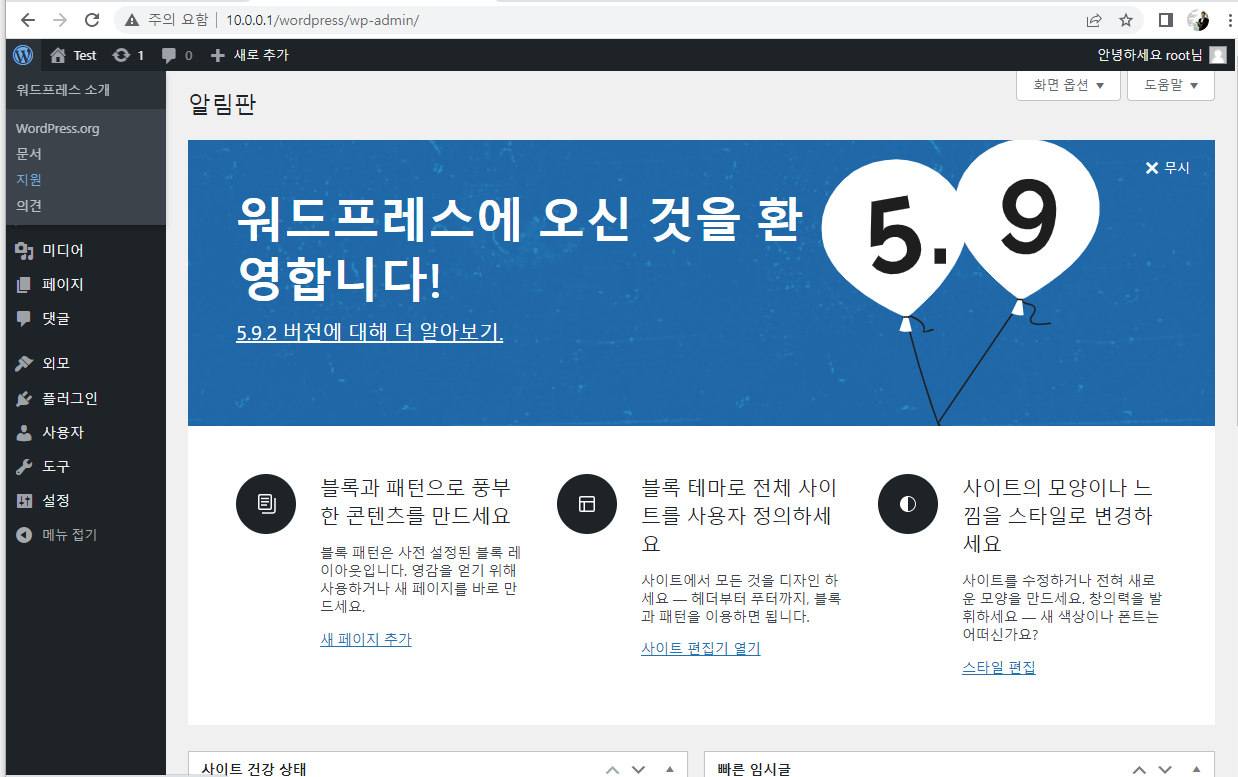Toggle the 사이트 건강 상태 panel collapse arrow
This screenshot has width=1238, height=777.
(x=670, y=769)
